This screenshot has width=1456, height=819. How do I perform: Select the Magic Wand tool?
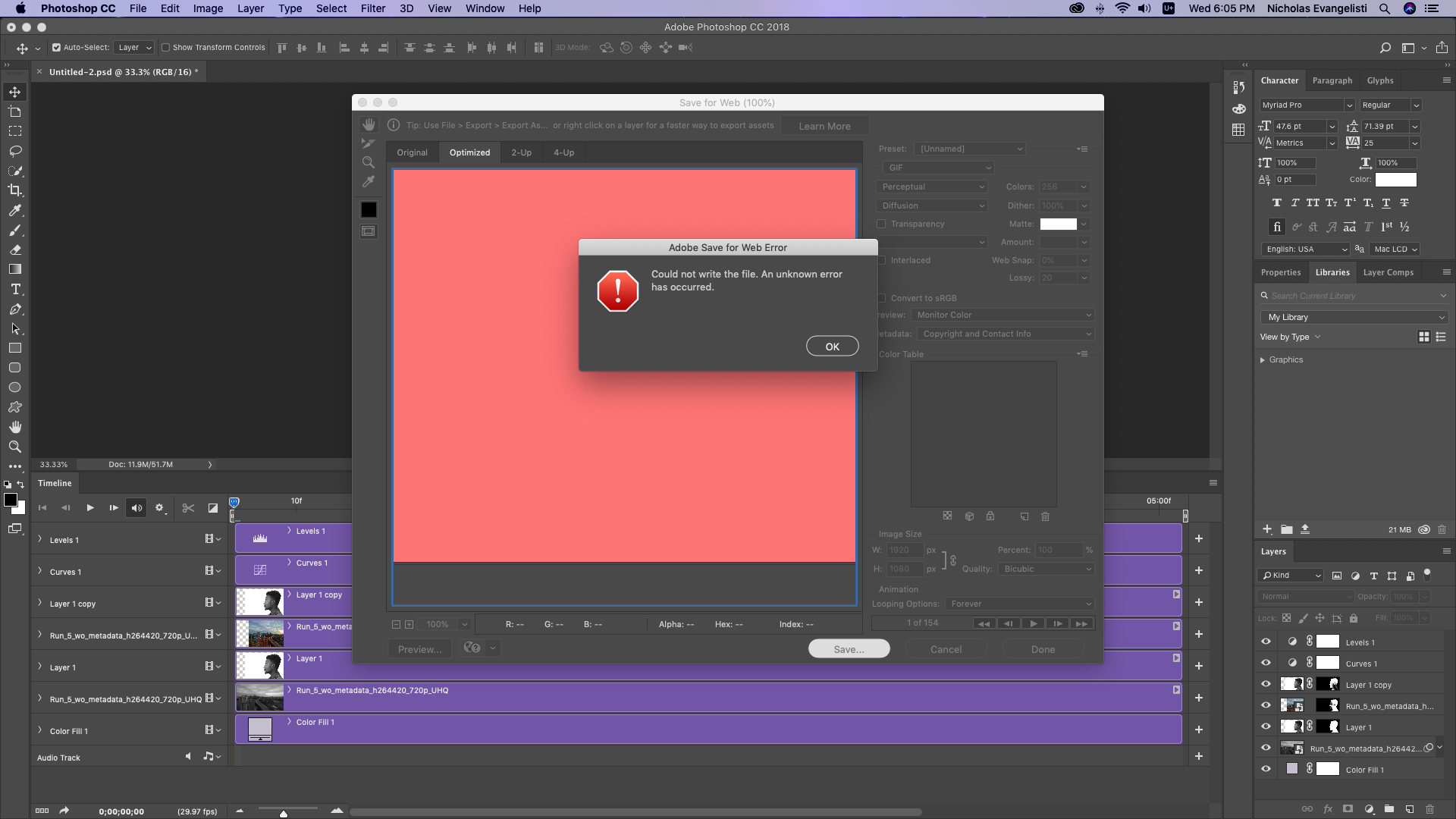(x=14, y=170)
